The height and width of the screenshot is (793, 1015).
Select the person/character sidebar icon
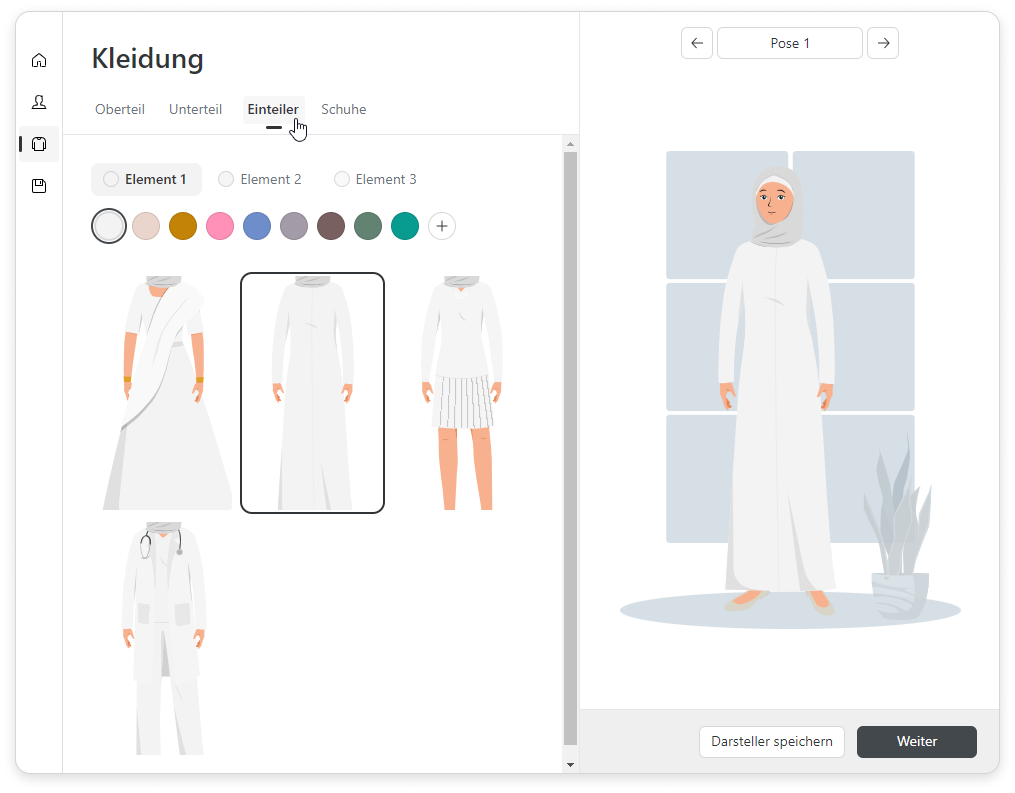(39, 102)
